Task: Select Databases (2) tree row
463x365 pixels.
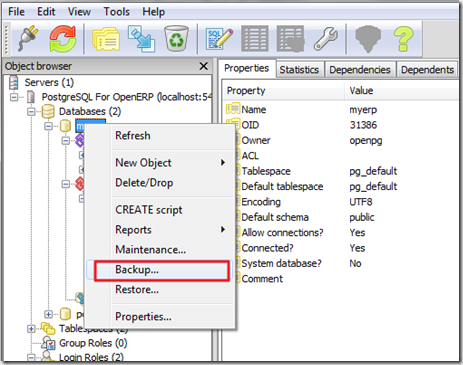Action: click(x=90, y=111)
